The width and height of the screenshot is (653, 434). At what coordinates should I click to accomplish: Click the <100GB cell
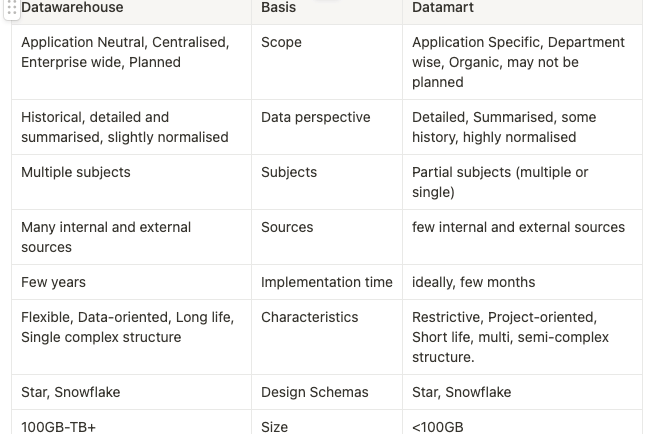pyautogui.click(x=522, y=422)
